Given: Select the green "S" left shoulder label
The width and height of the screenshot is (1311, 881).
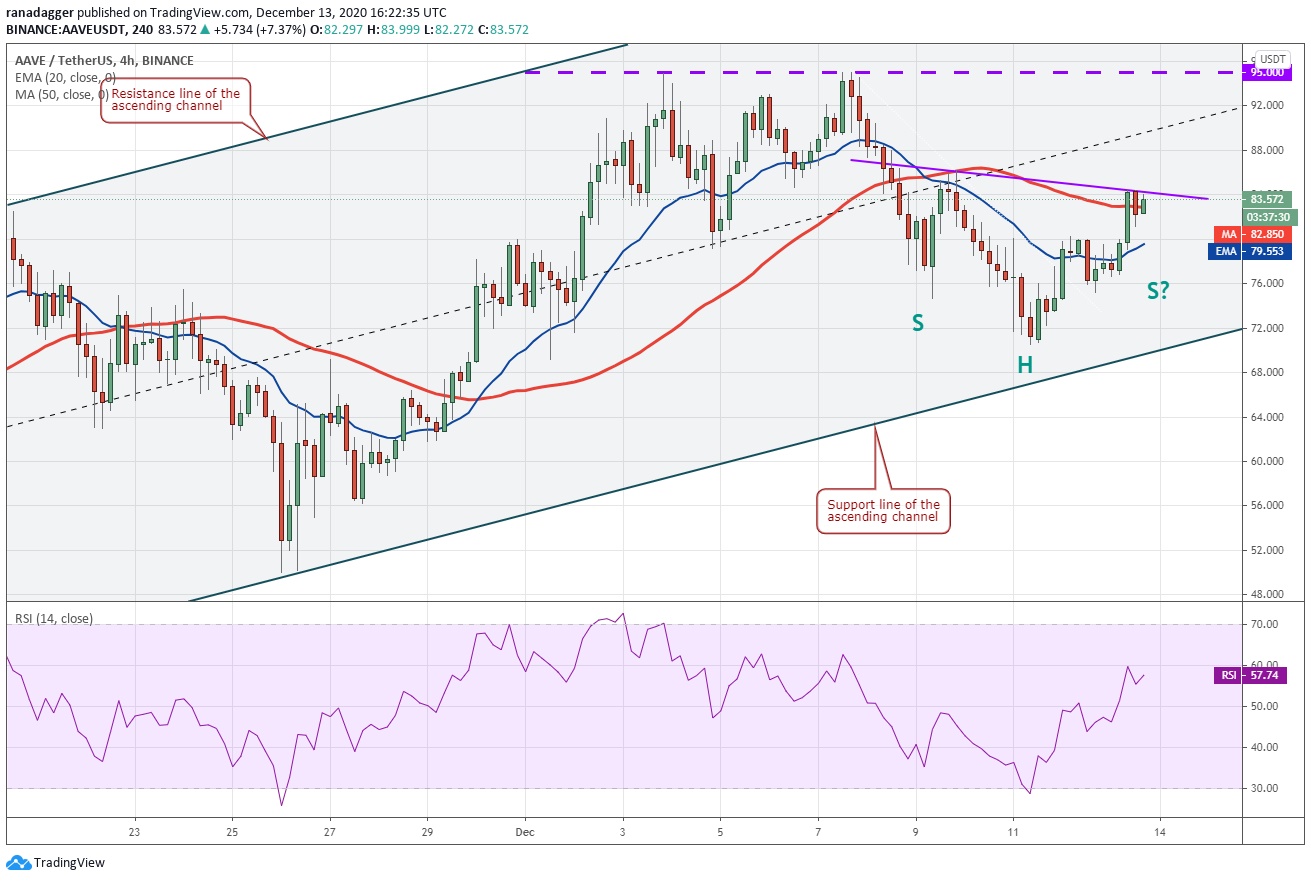Looking at the screenshot, I should point(917,322).
